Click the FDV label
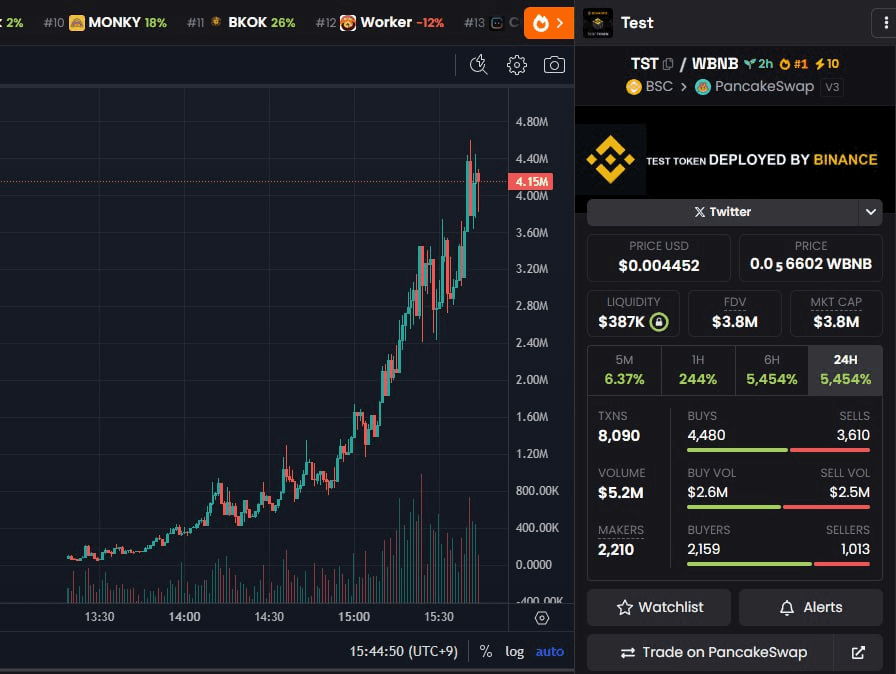This screenshot has height=674, width=896. coord(735,302)
